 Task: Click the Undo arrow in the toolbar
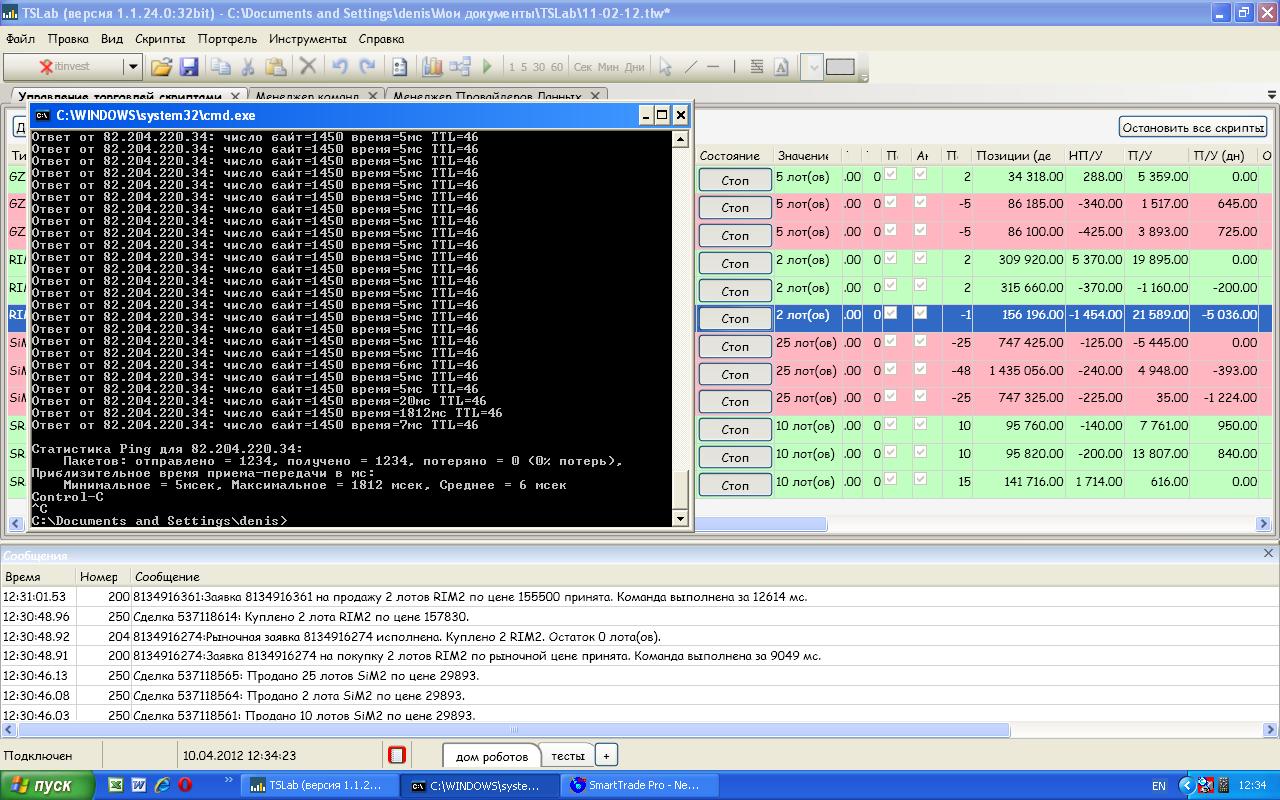[340, 67]
